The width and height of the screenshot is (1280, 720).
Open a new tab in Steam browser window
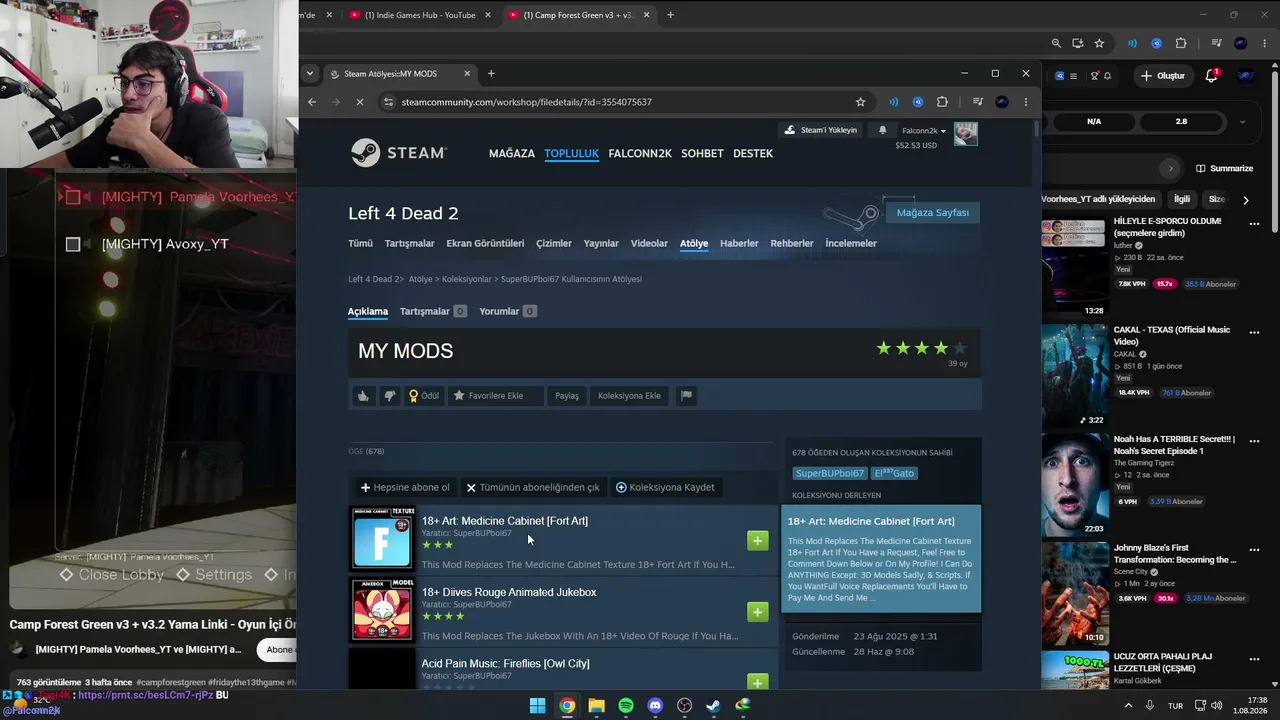click(x=491, y=73)
